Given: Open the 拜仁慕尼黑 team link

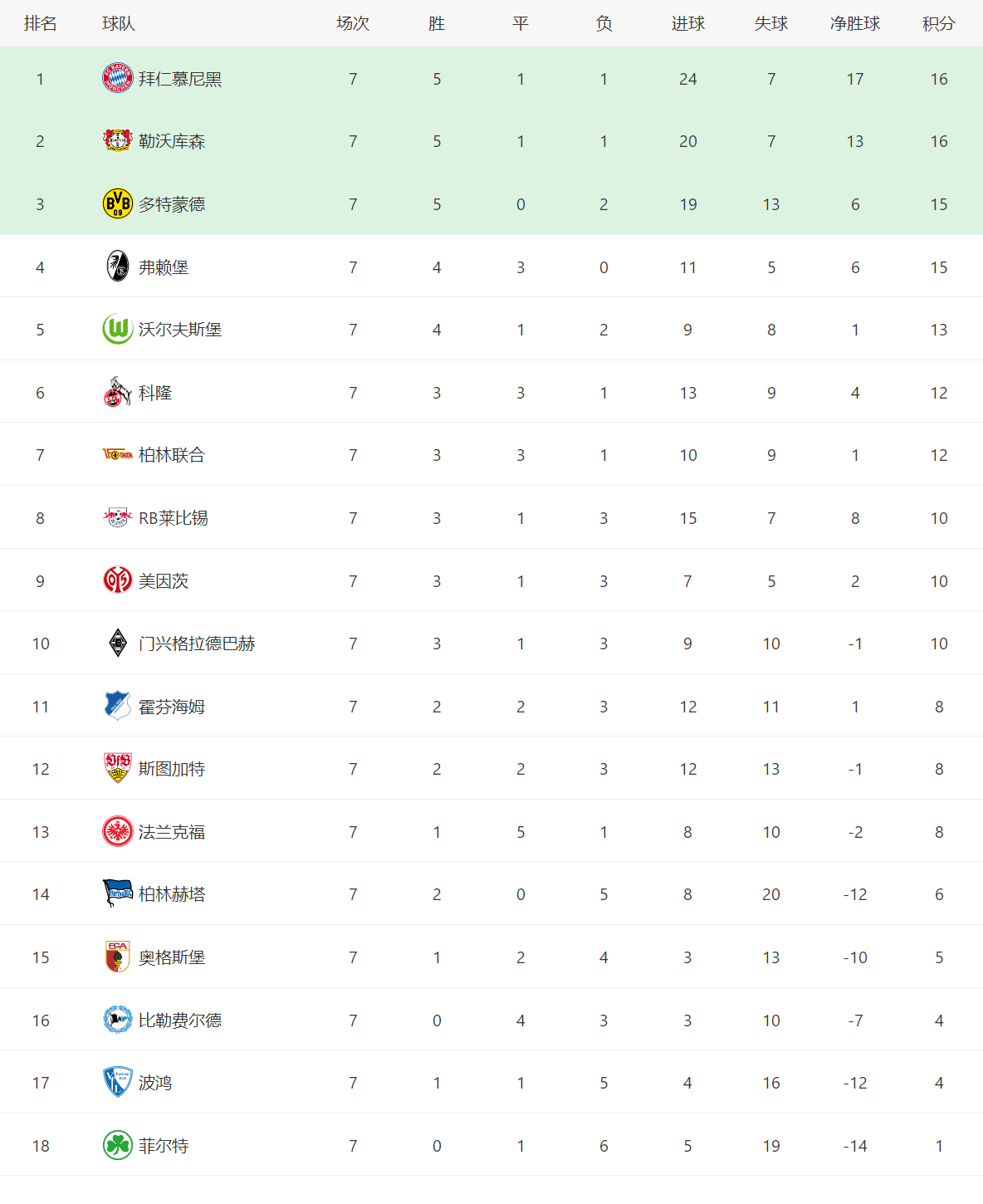Looking at the screenshot, I should [180, 79].
